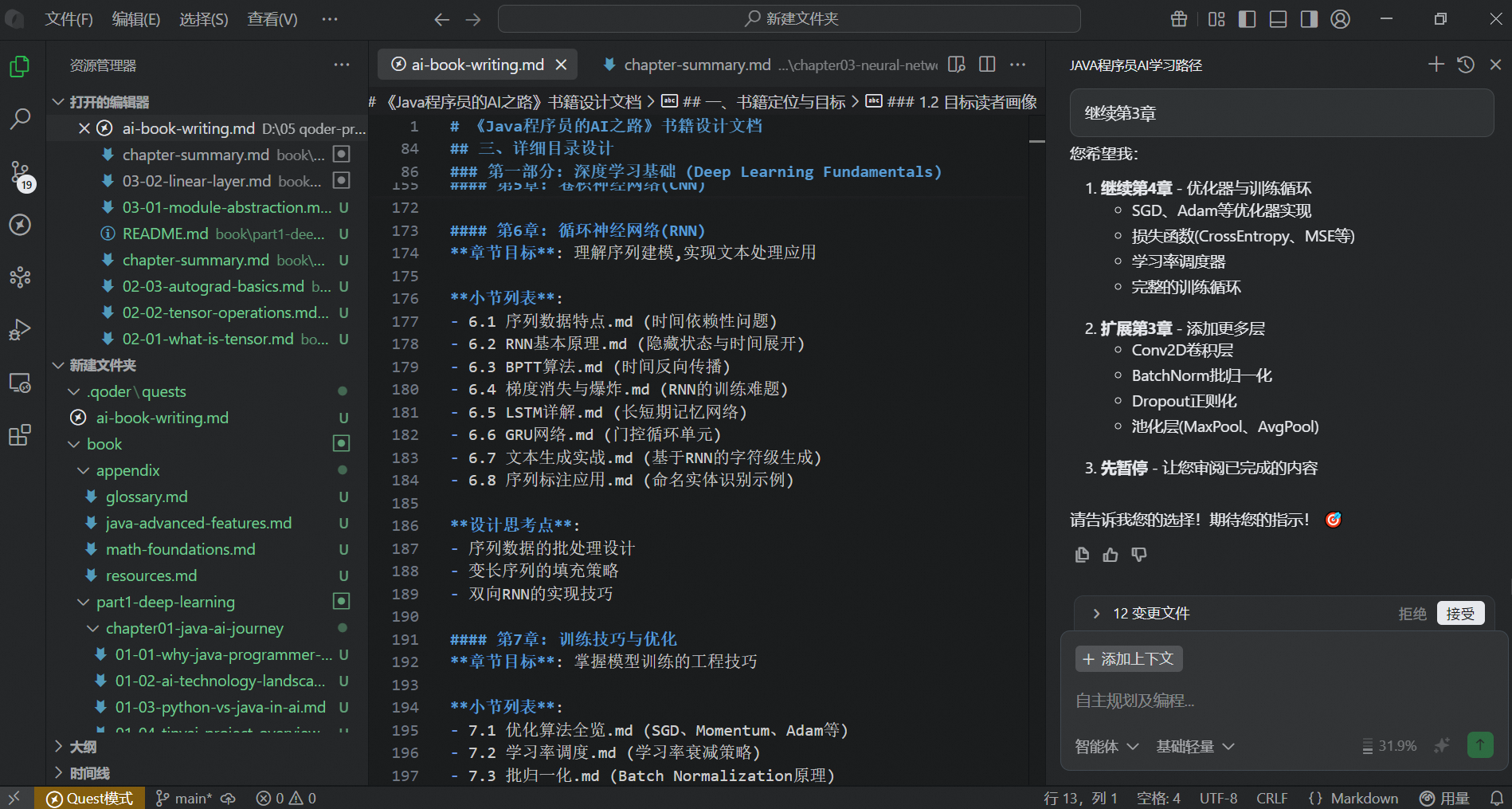This screenshot has width=1512, height=809.
Task: Click the 31.9% context usage indicator
Action: tap(1389, 746)
